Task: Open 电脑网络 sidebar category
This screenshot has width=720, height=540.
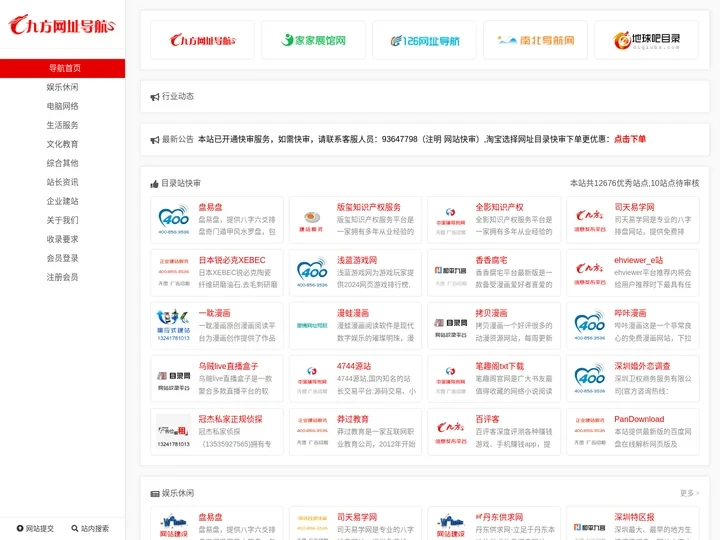Action: (62, 106)
